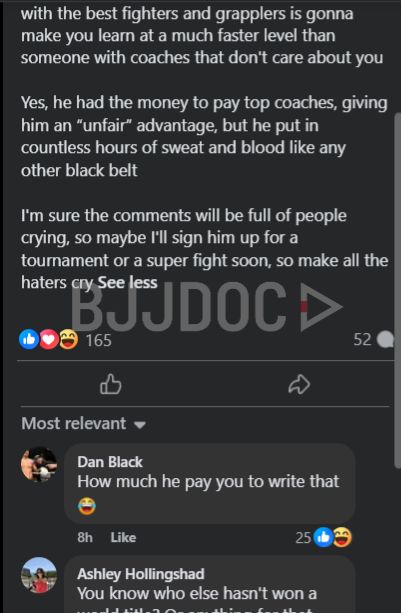Image resolution: width=401 pixels, height=613 pixels.
Task: Click the comment bubble icon beside 52
Action: (x=385, y=339)
